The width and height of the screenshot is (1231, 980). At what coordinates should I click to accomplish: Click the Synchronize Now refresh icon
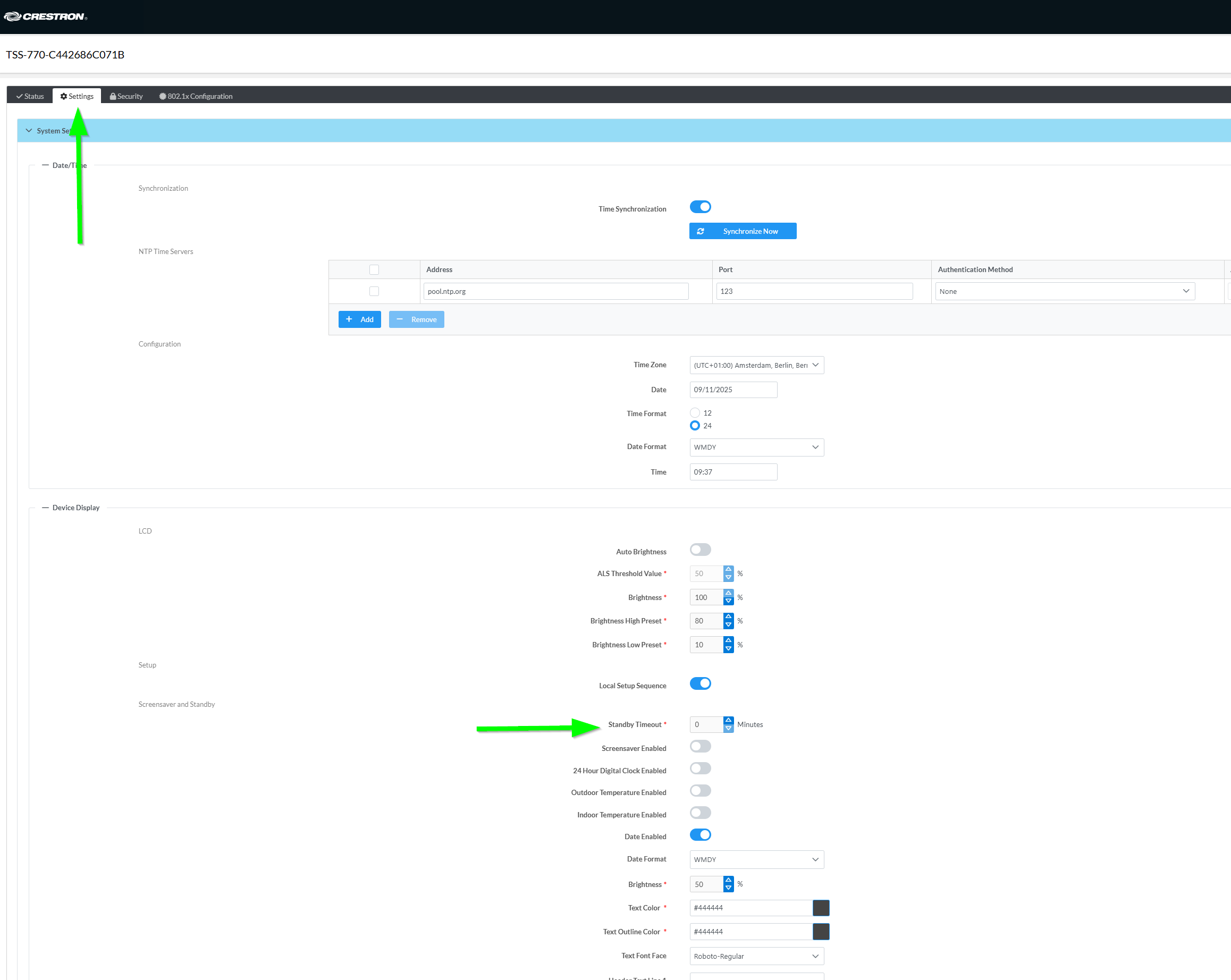700,231
